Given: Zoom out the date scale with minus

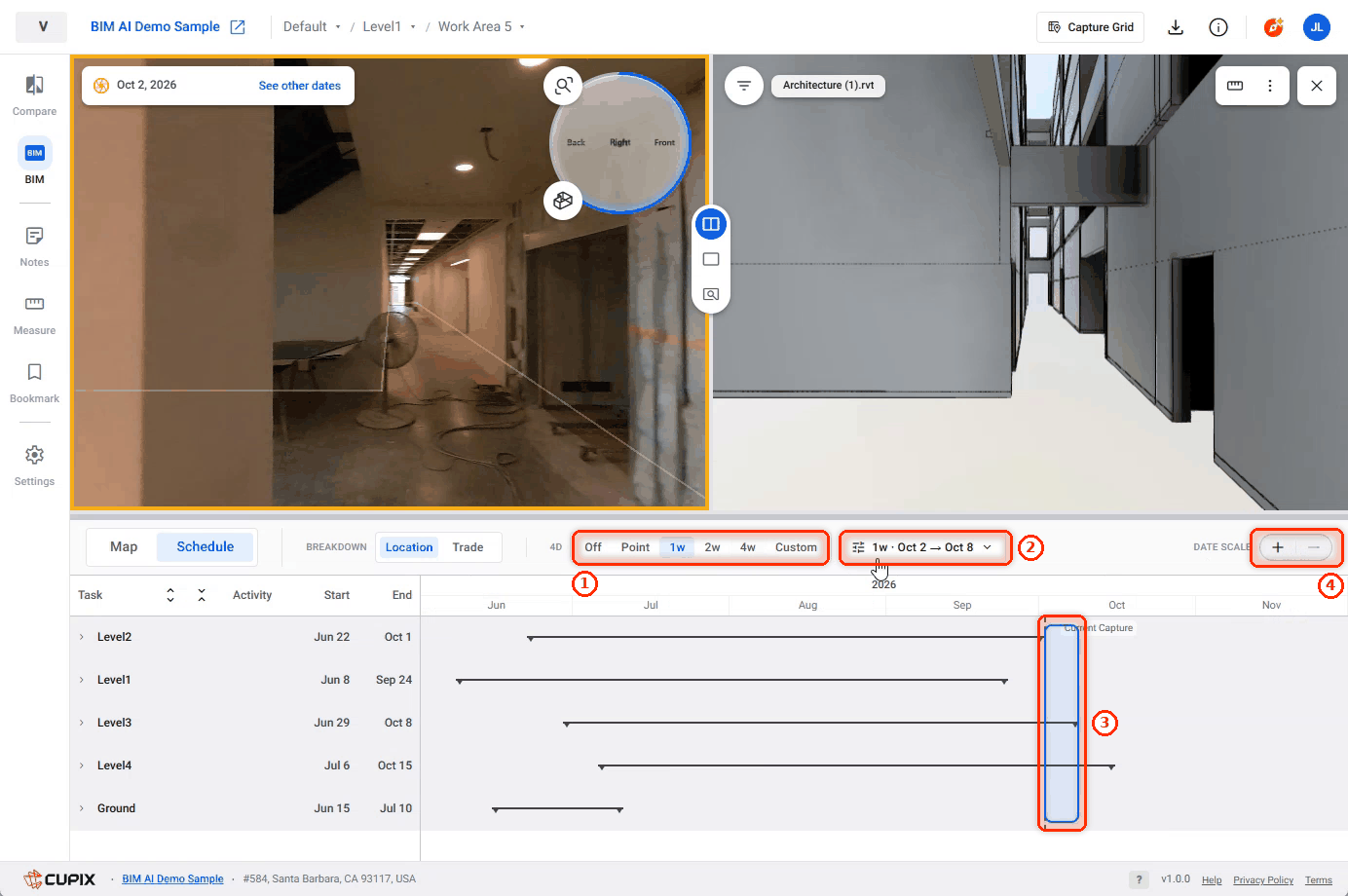Looking at the screenshot, I should click(1314, 547).
